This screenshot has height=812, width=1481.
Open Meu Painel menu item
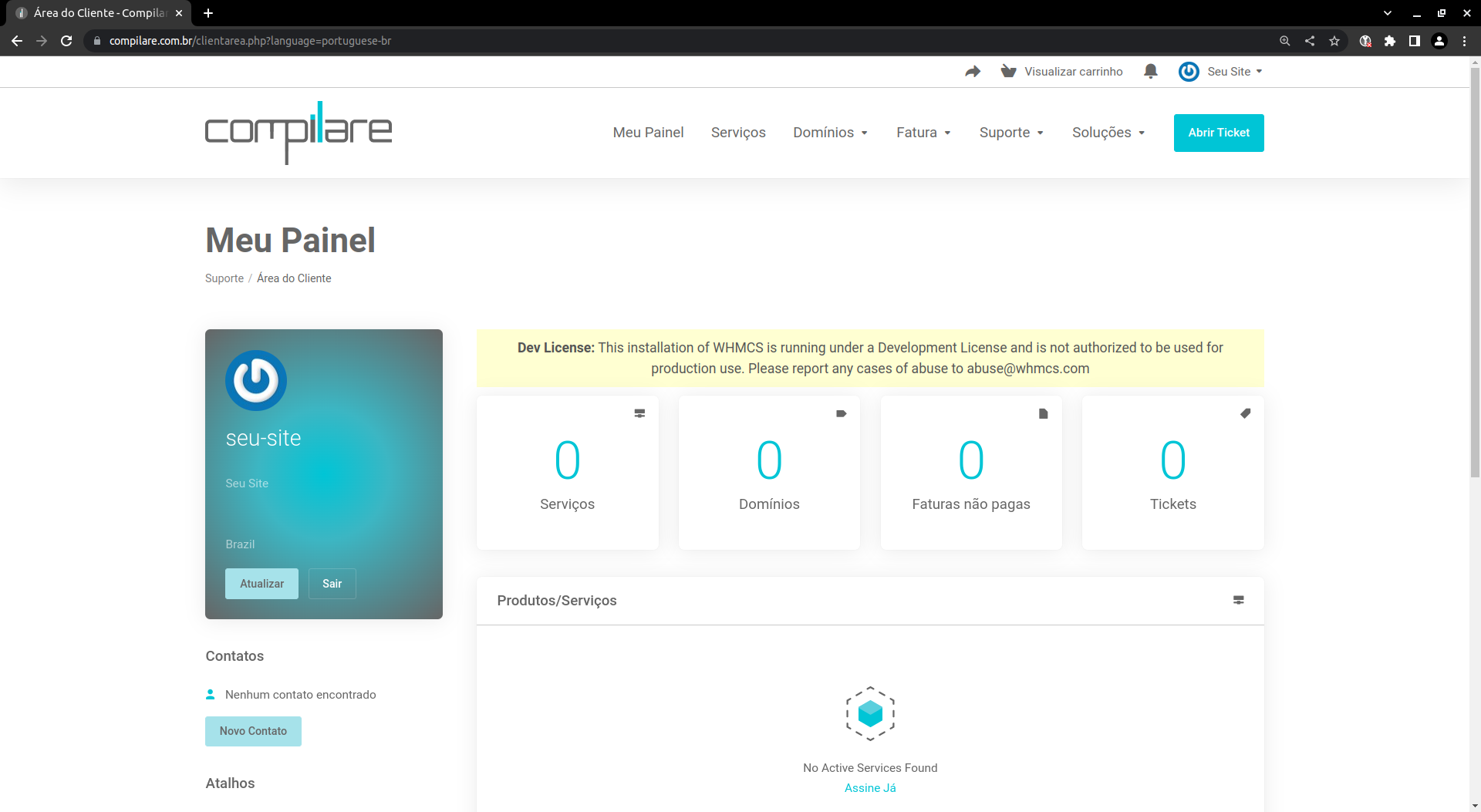pyautogui.click(x=648, y=133)
